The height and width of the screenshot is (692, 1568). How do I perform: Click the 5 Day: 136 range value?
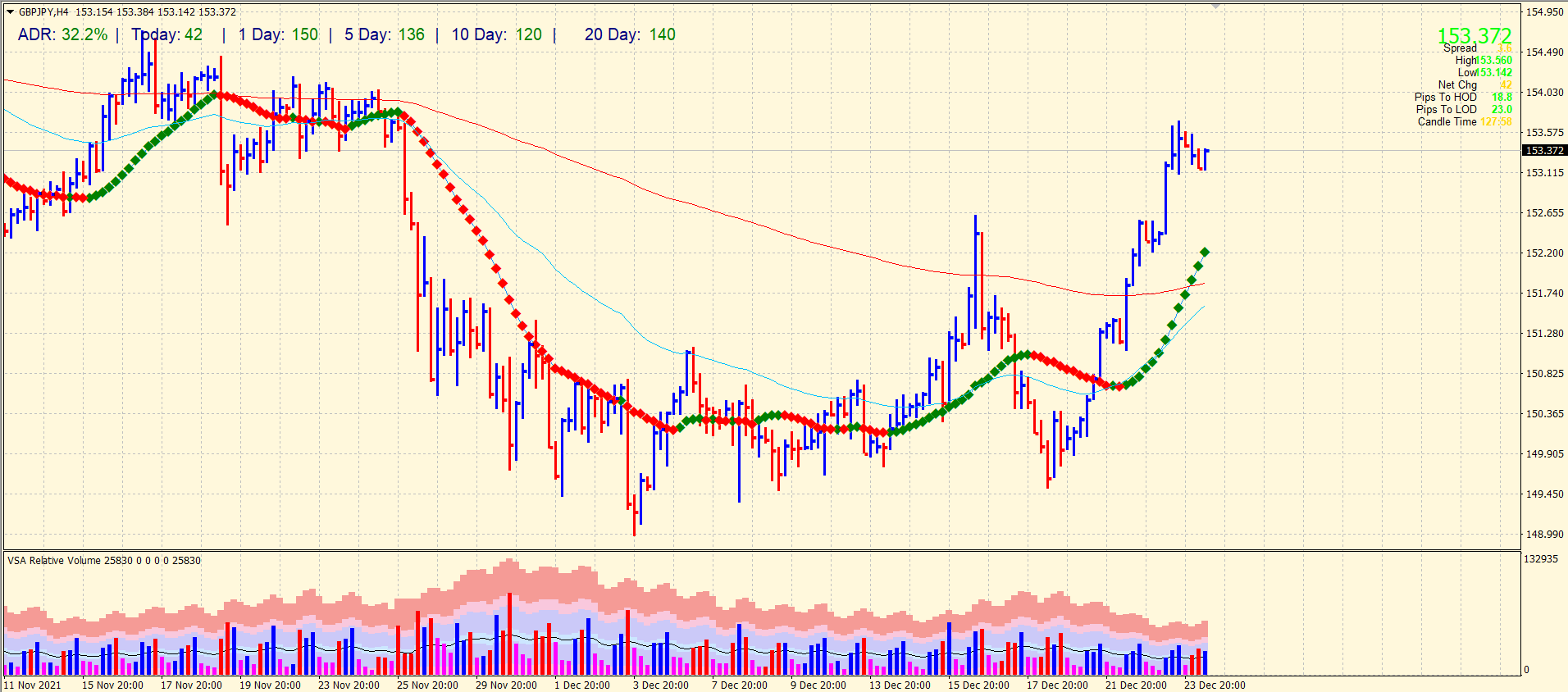(x=385, y=34)
